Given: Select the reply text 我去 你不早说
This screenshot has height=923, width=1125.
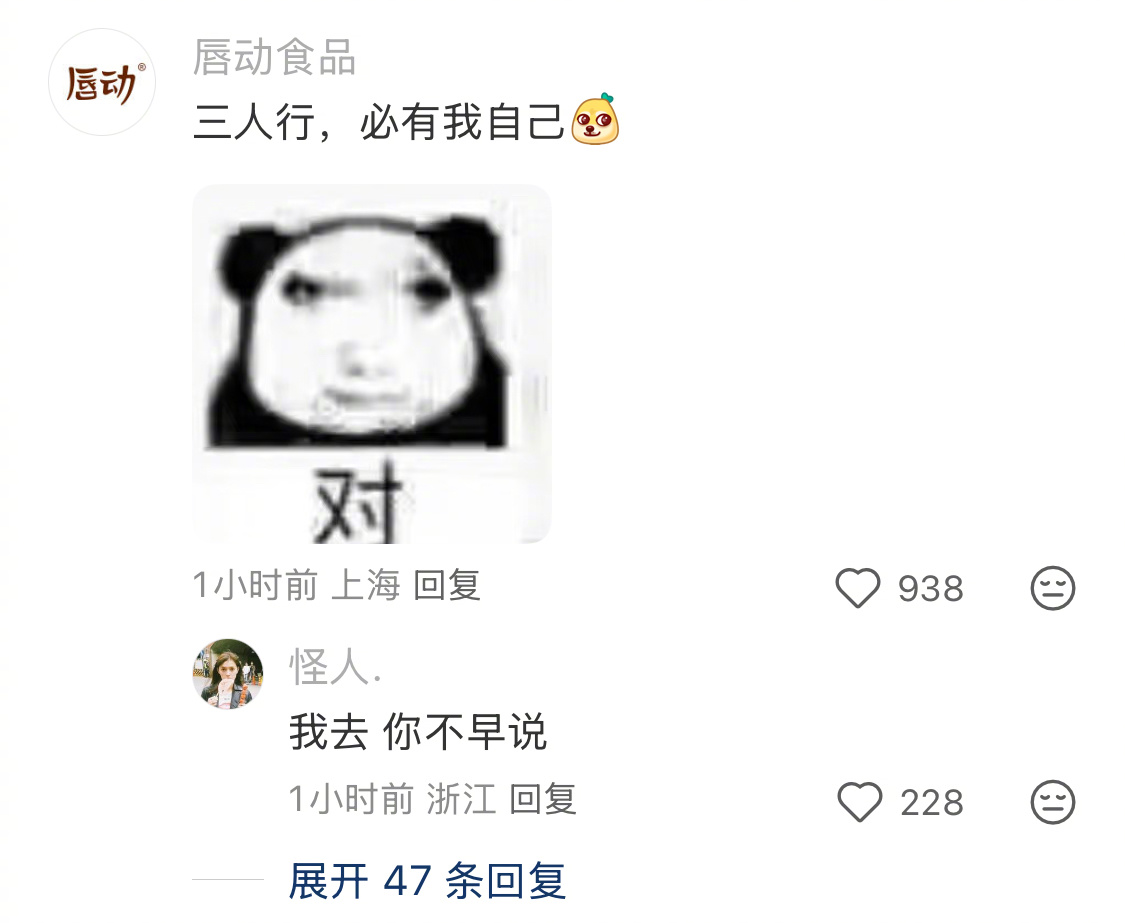Looking at the screenshot, I should [418, 731].
